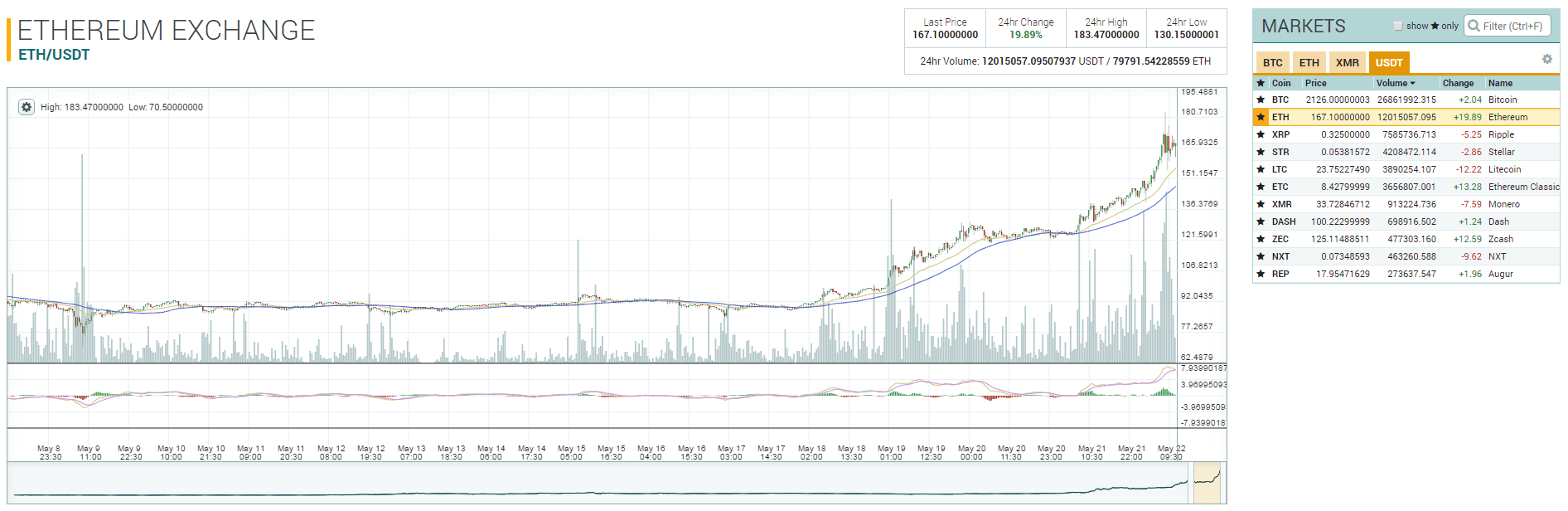Open Litecoin market row
This screenshot has width=1568, height=511.
coord(1406,169)
